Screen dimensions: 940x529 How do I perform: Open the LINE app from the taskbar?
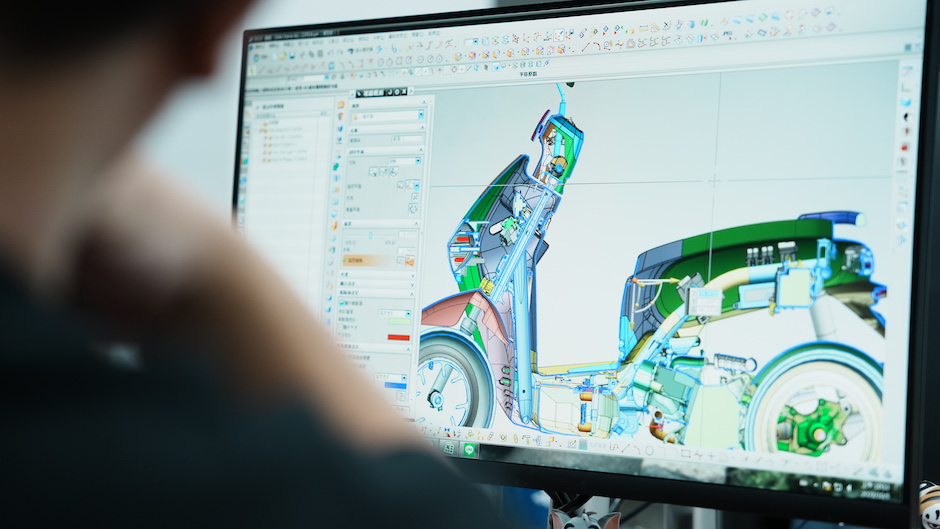tap(469, 450)
